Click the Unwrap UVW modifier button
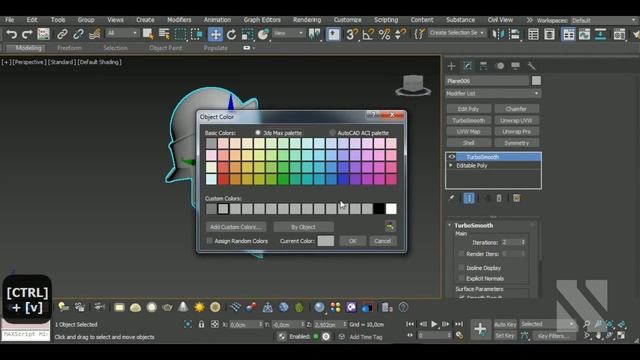This screenshot has height=360, width=640. [x=516, y=120]
